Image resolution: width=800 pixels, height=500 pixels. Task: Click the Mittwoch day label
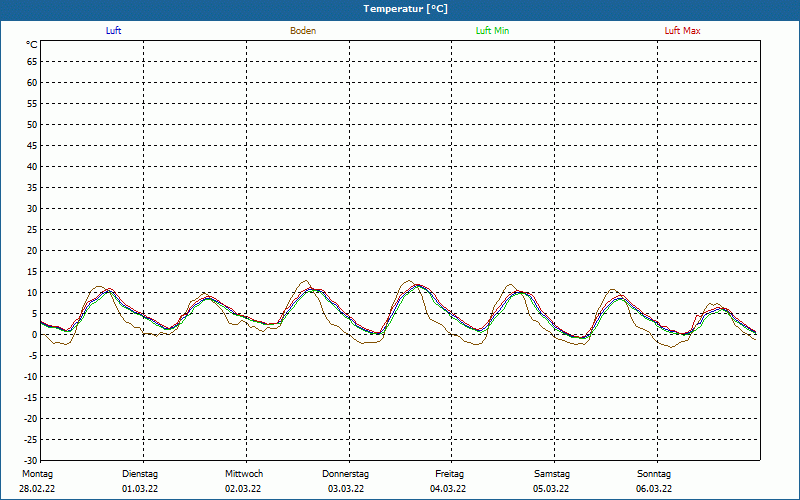pyautogui.click(x=244, y=474)
